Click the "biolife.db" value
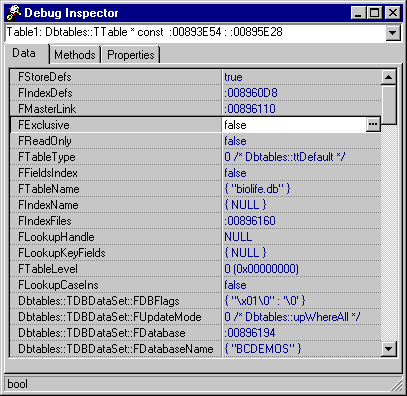 (257, 189)
